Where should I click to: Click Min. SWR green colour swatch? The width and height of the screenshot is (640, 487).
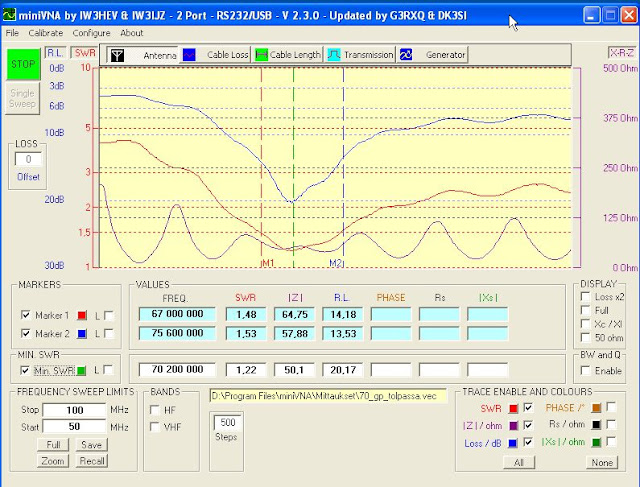pyautogui.click(x=81, y=371)
